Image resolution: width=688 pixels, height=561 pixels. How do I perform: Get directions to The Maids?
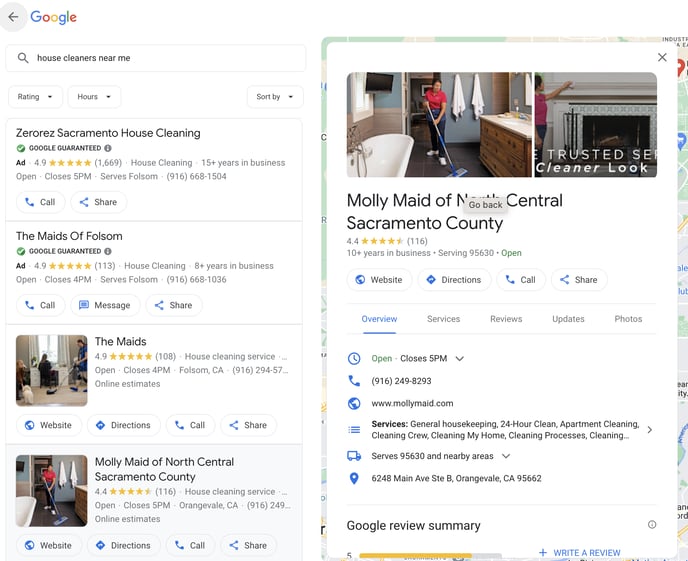[x=123, y=425]
